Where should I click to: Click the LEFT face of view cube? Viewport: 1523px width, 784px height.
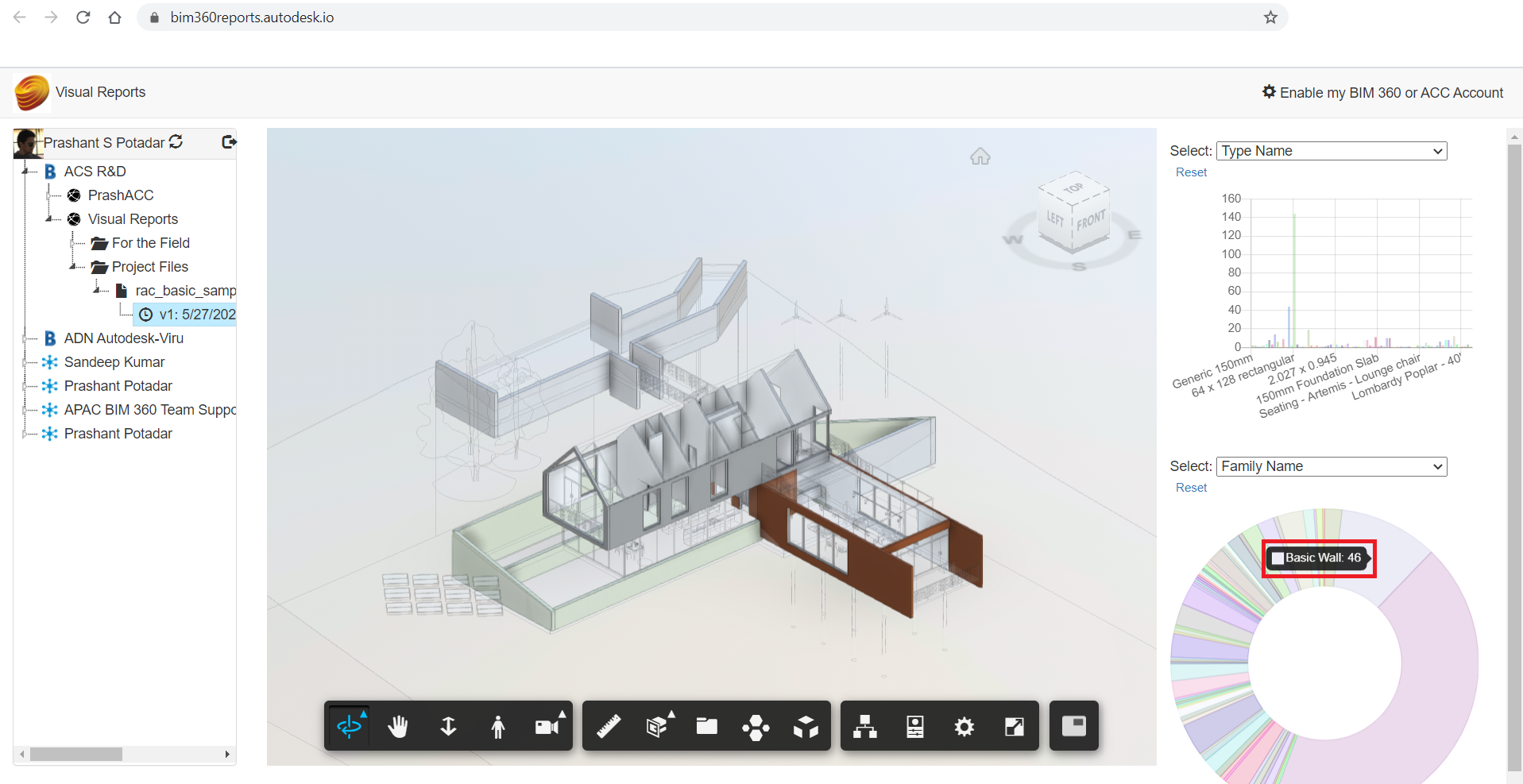(x=1055, y=218)
